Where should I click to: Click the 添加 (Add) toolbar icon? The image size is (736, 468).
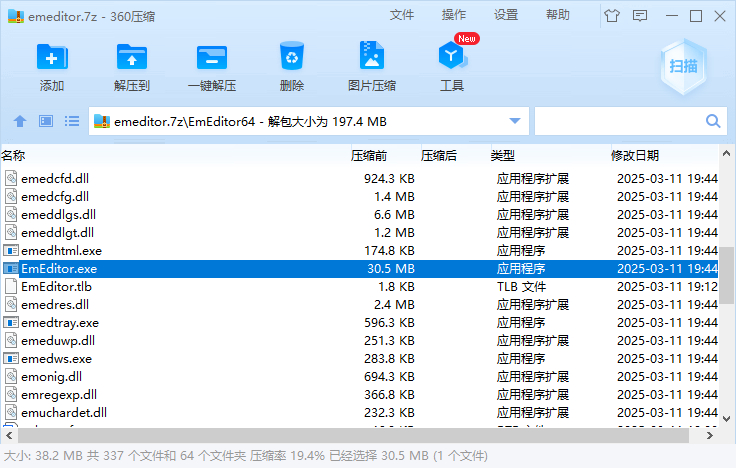click(x=52, y=58)
